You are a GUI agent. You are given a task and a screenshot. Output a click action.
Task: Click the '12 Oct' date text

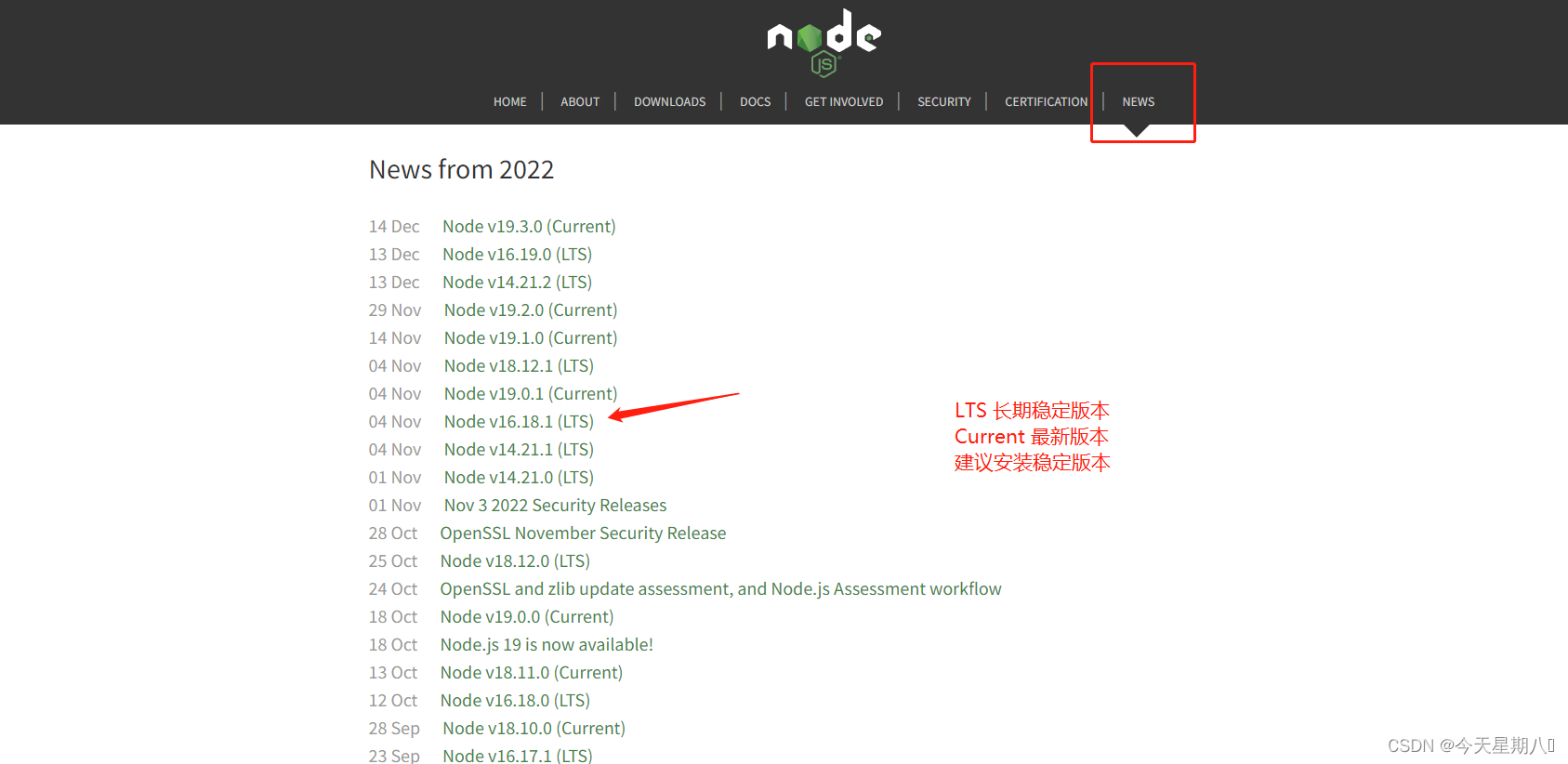click(x=393, y=701)
